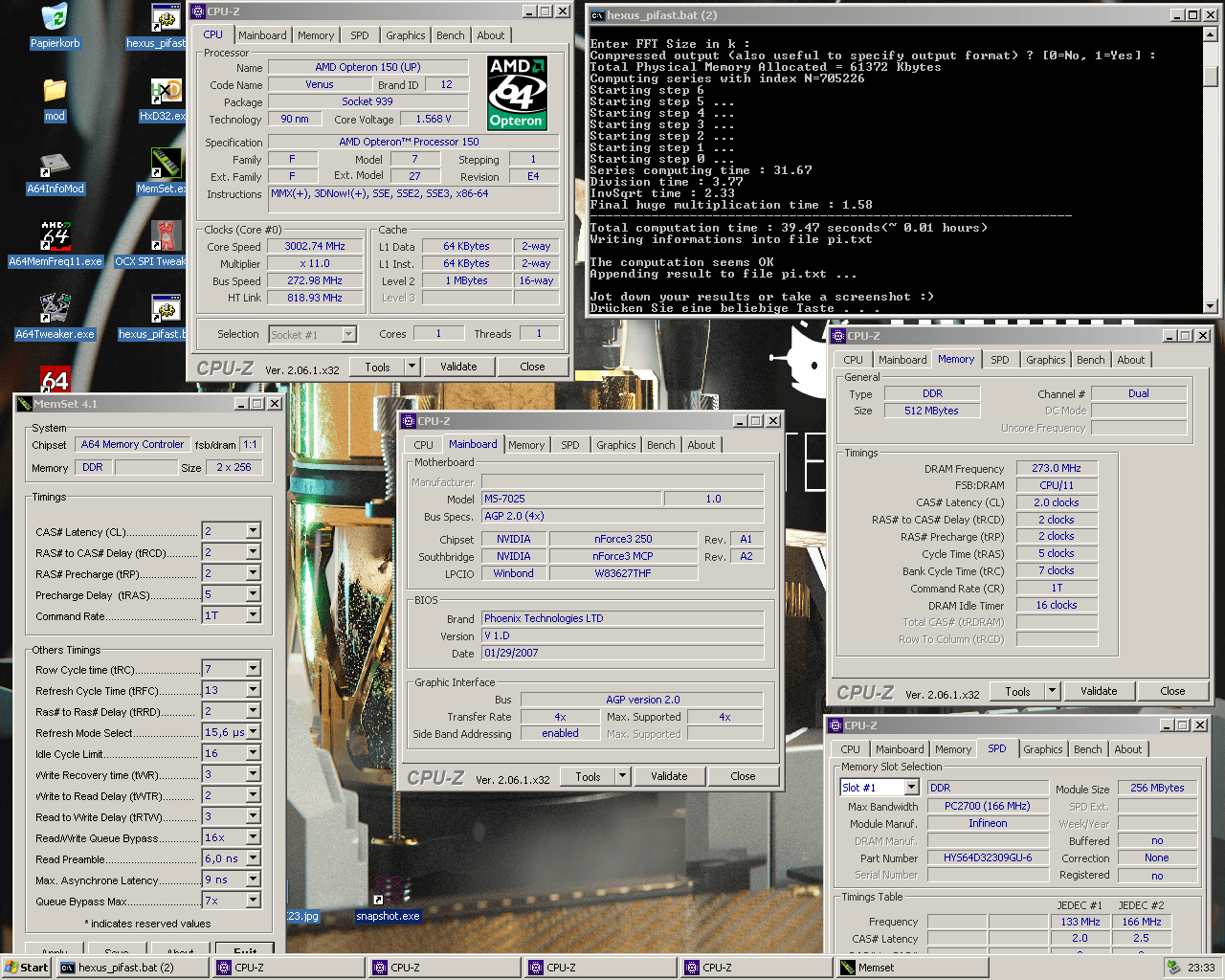Click the MS-7025 model field

coord(570,499)
